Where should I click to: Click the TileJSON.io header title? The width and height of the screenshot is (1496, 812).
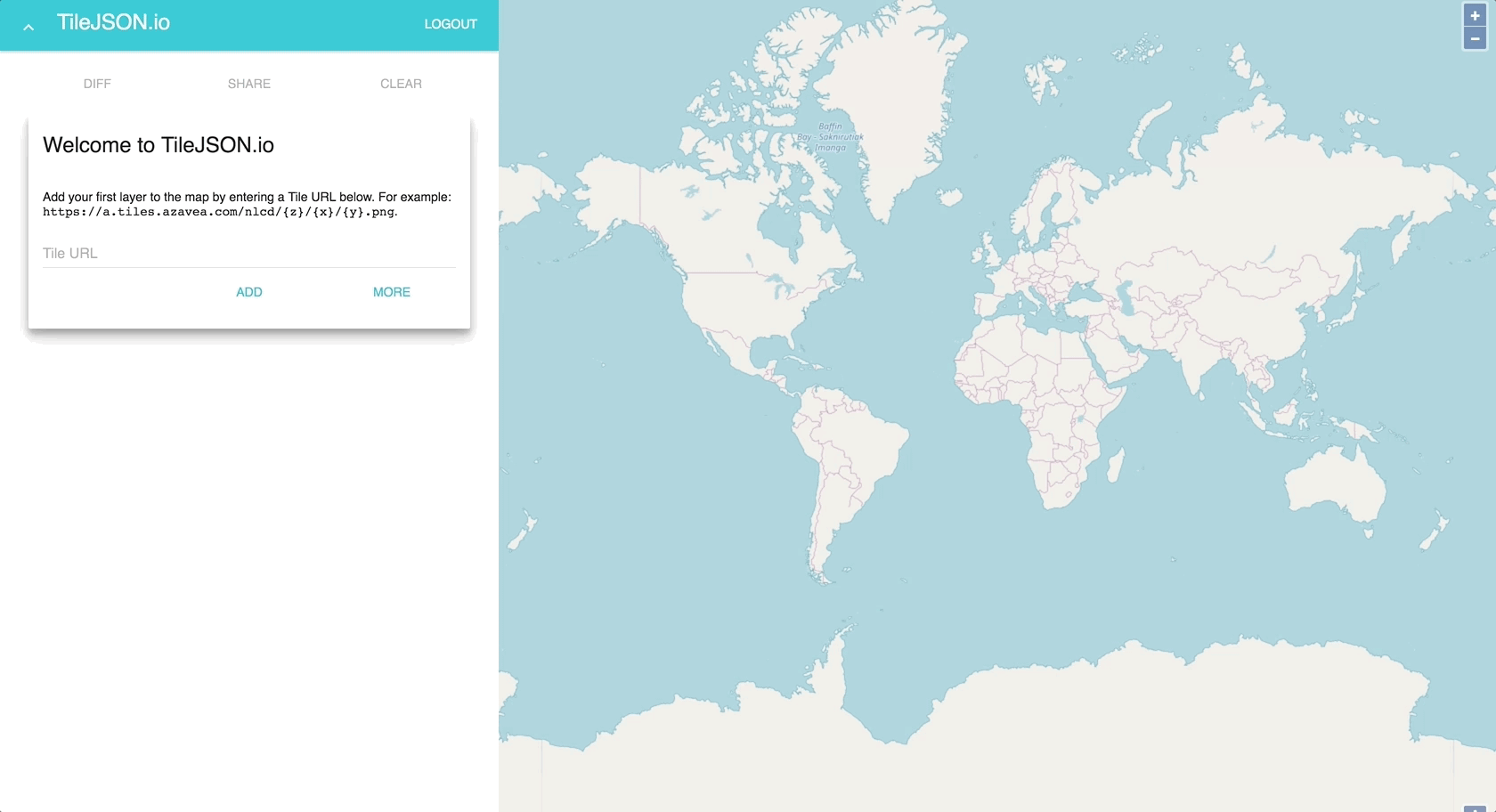click(x=113, y=23)
